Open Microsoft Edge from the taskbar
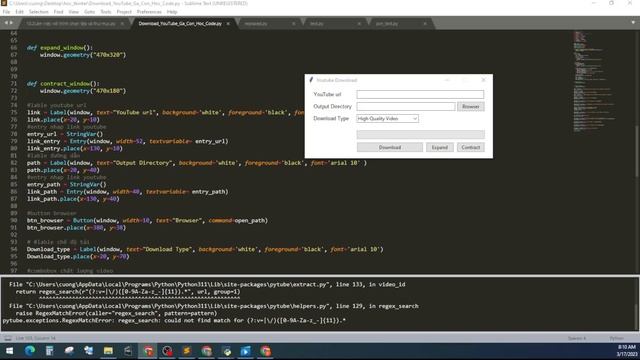640x360 pixels. (x=29, y=351)
